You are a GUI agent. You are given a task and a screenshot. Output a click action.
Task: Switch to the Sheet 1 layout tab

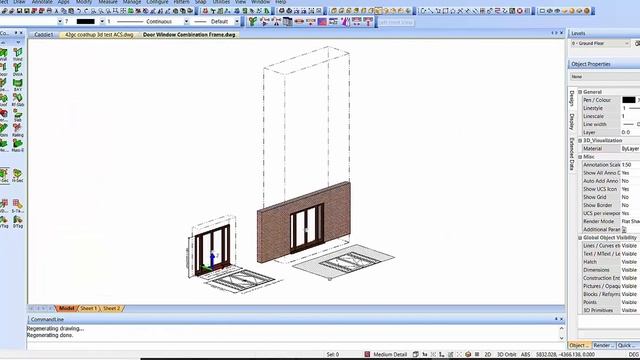88,308
